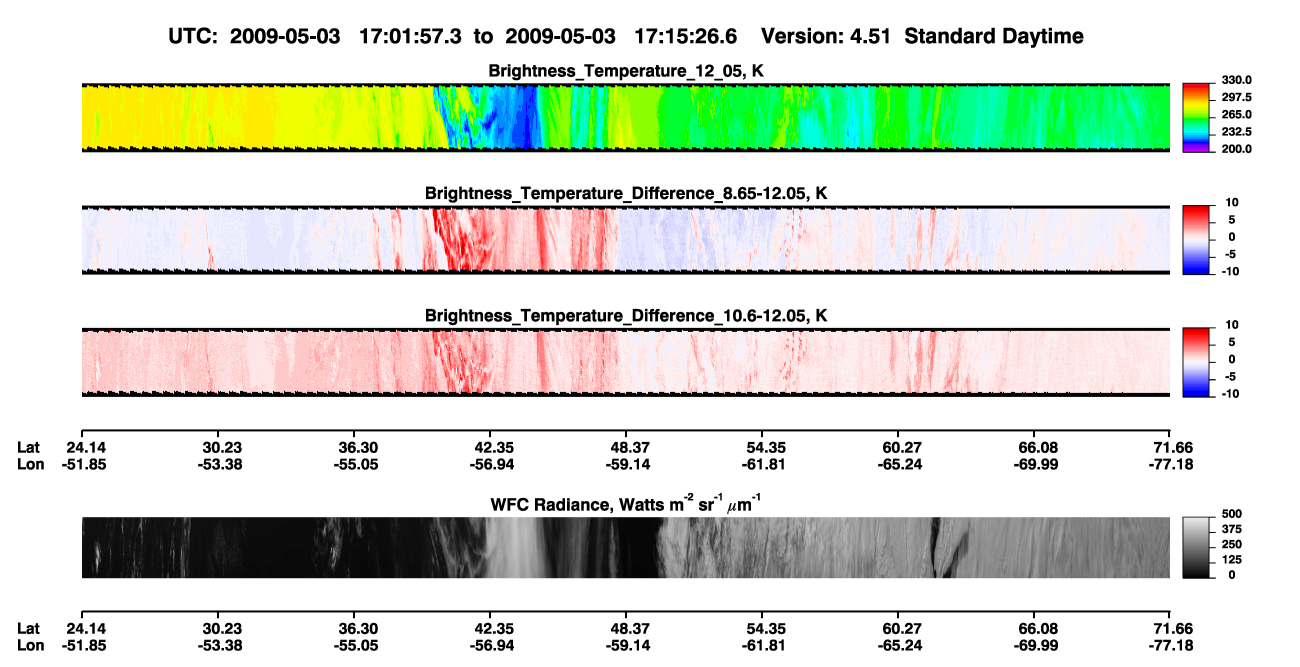The width and height of the screenshot is (1300, 667).
Task: Click longitude '-65.24' on the bottom axis
Action: point(898,645)
